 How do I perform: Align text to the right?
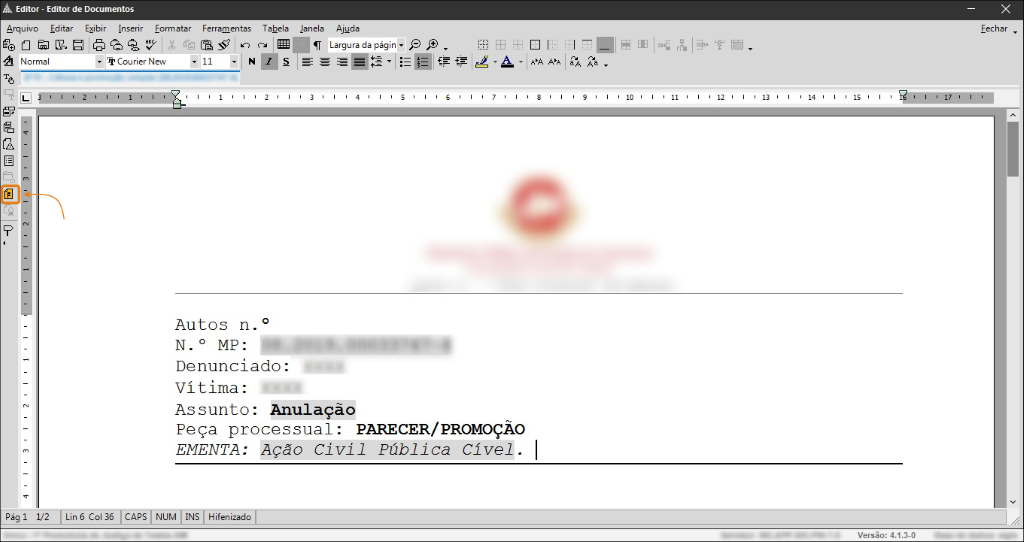(x=342, y=62)
